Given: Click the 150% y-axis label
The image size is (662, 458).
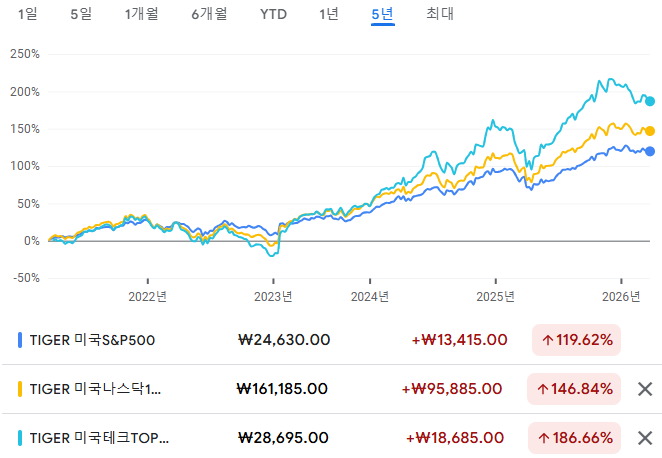Looking at the screenshot, I should coord(25,129).
